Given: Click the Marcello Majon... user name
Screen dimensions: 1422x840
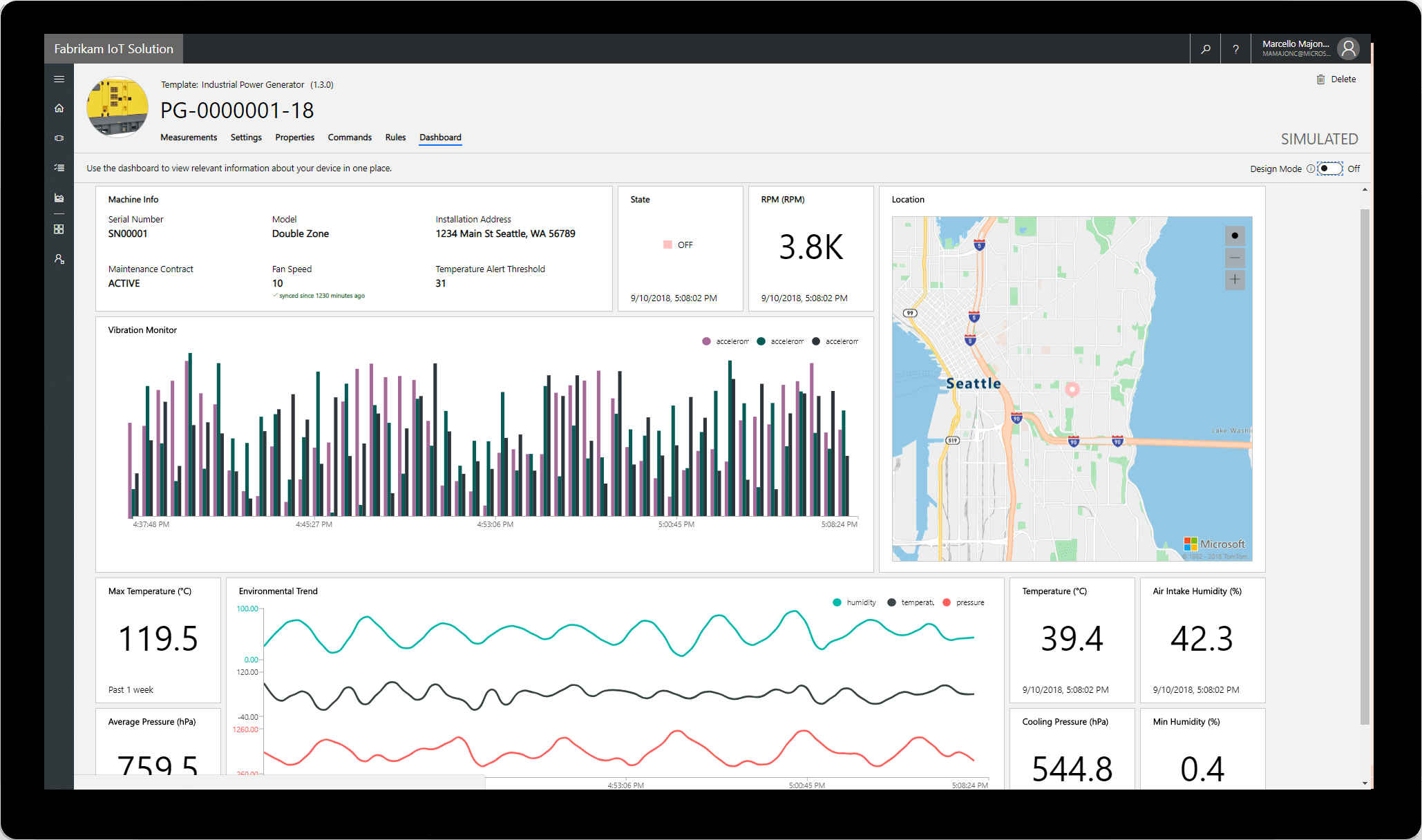Looking at the screenshot, I should 1296,44.
